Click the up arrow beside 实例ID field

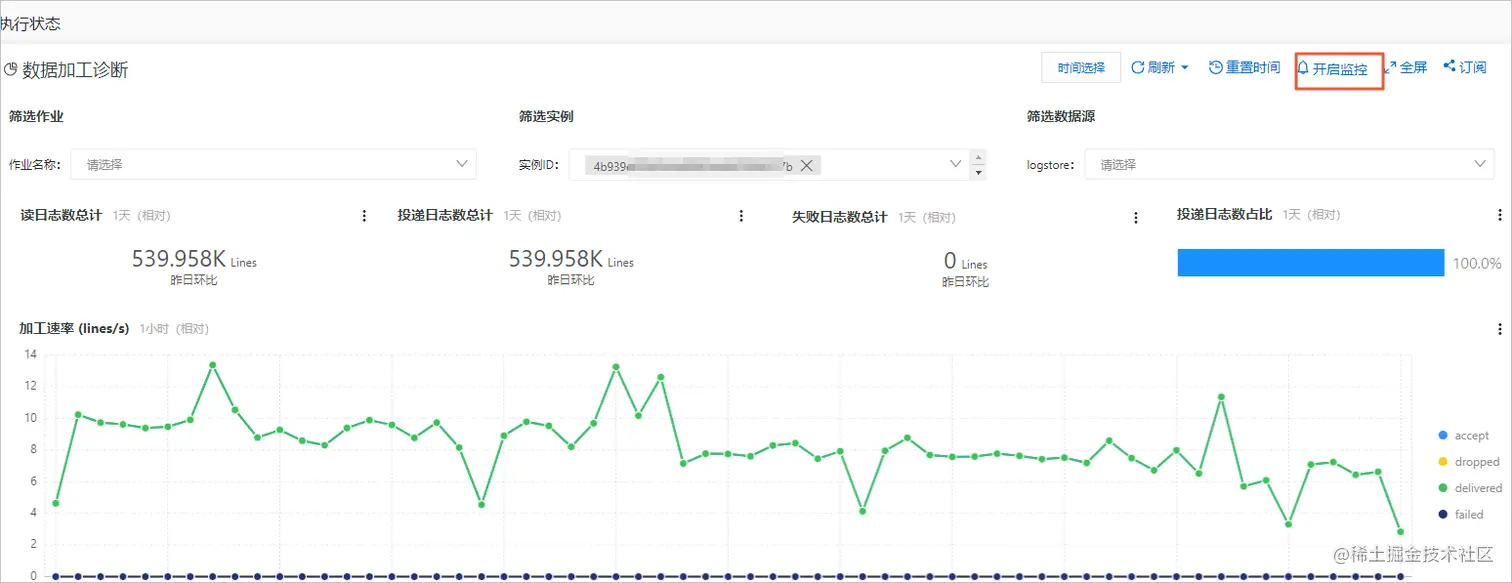[x=978, y=156]
